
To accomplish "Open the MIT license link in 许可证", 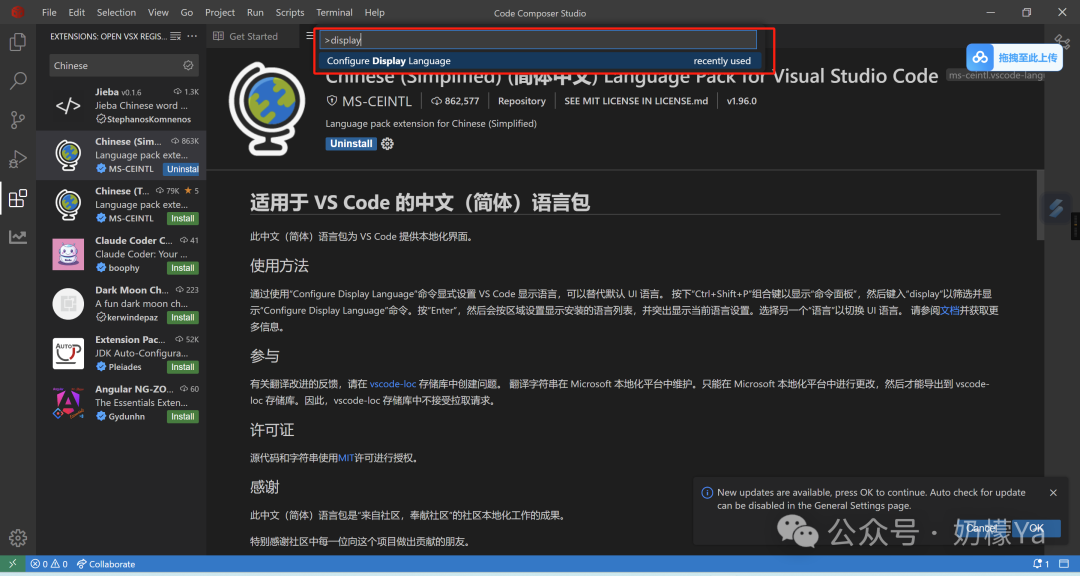I will tap(346, 457).
